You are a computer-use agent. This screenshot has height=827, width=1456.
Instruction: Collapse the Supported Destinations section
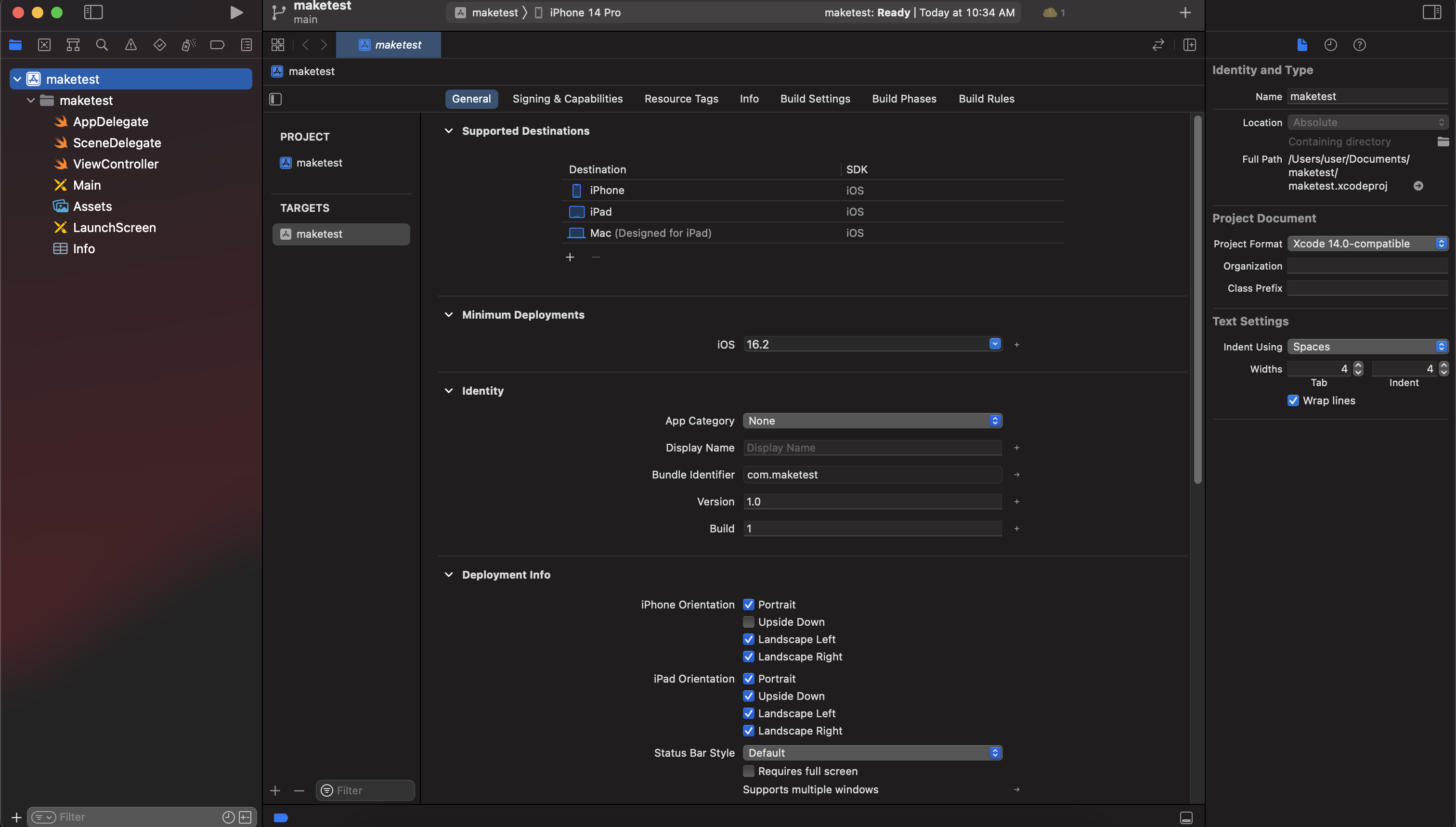click(449, 131)
